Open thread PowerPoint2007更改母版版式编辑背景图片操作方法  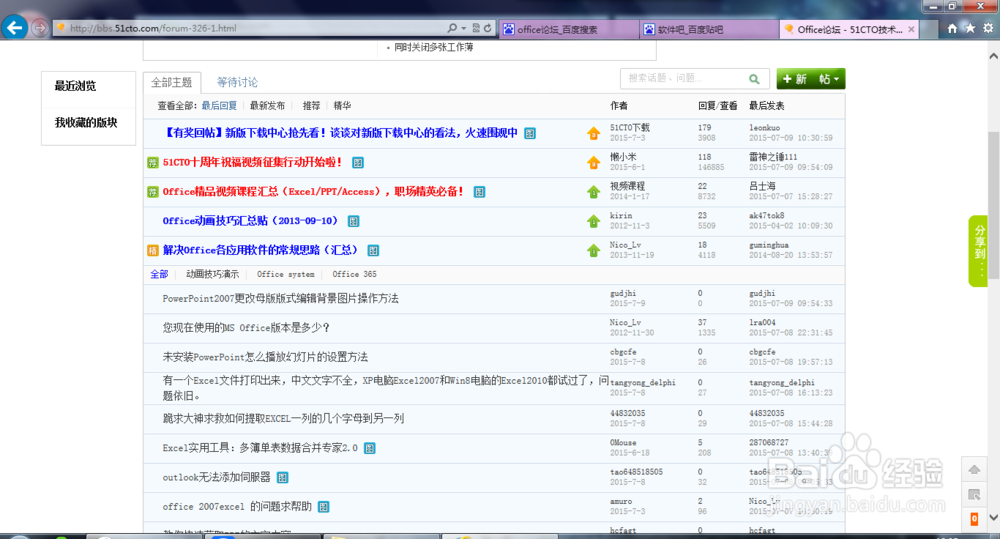pyautogui.click(x=281, y=299)
